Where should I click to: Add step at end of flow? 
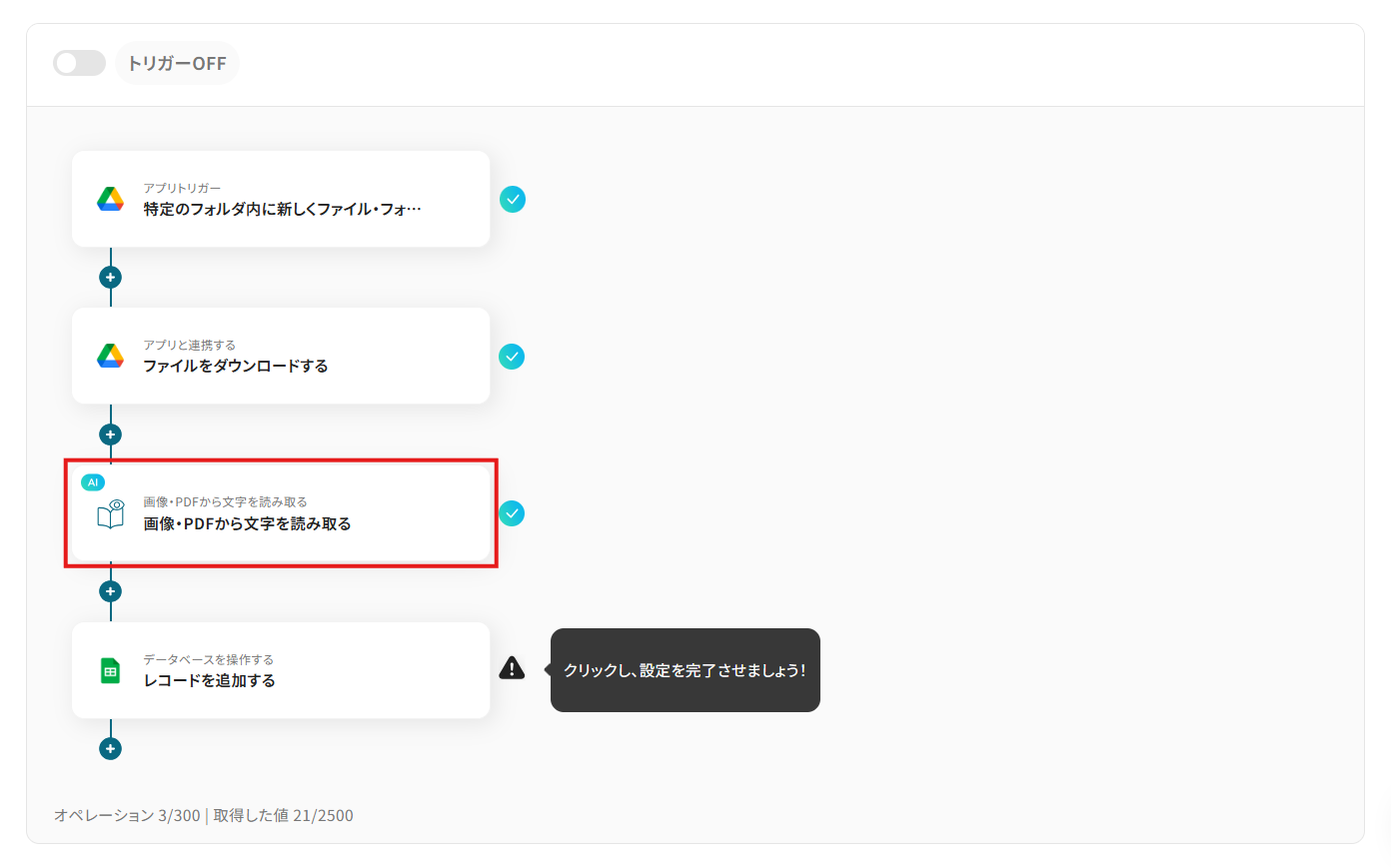coord(110,748)
